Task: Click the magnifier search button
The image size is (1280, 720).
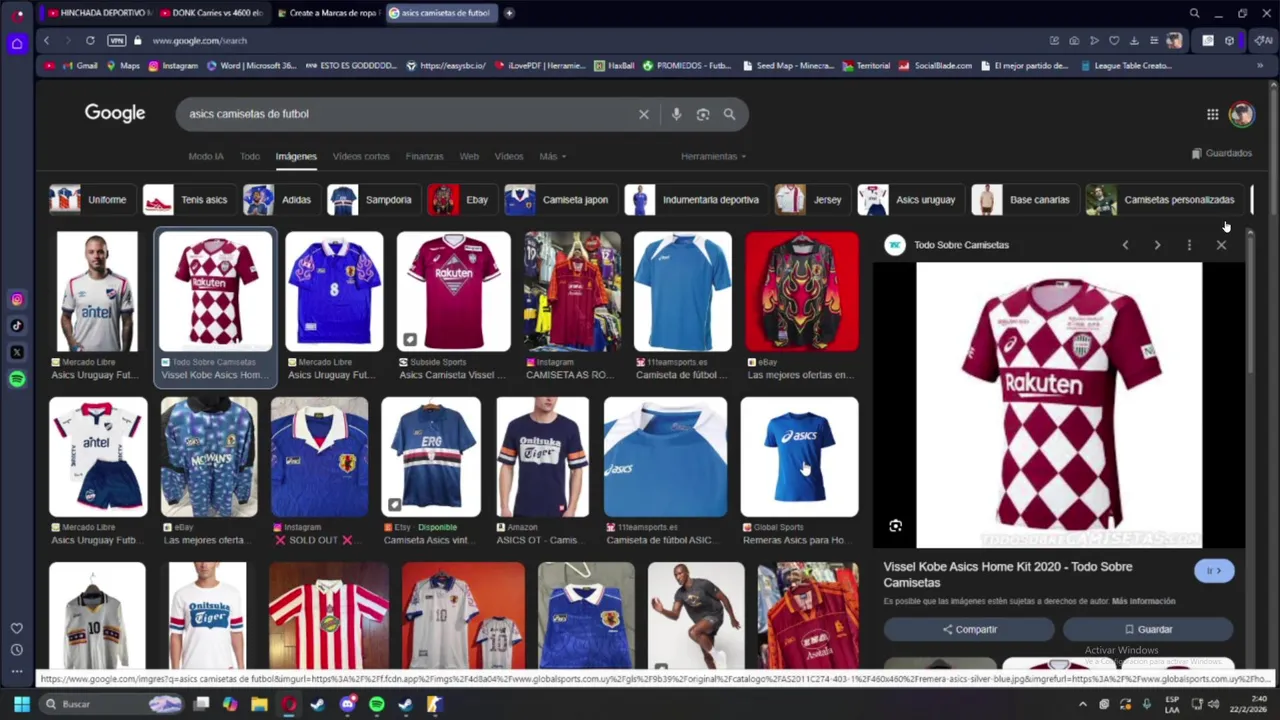Action: click(729, 114)
